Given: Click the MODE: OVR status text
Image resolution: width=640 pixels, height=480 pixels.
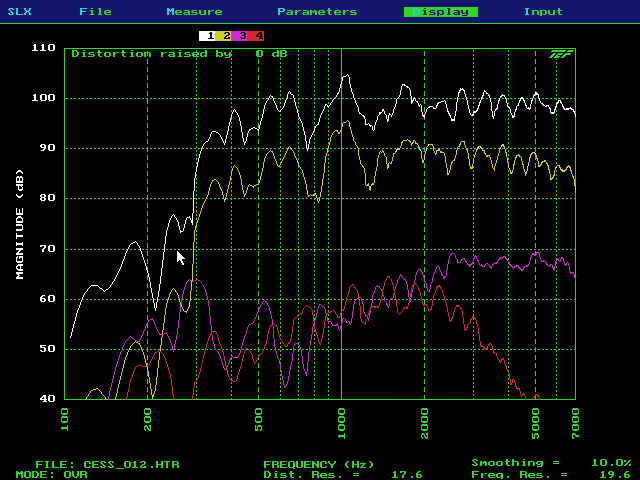Looking at the screenshot, I should click(x=51, y=475).
